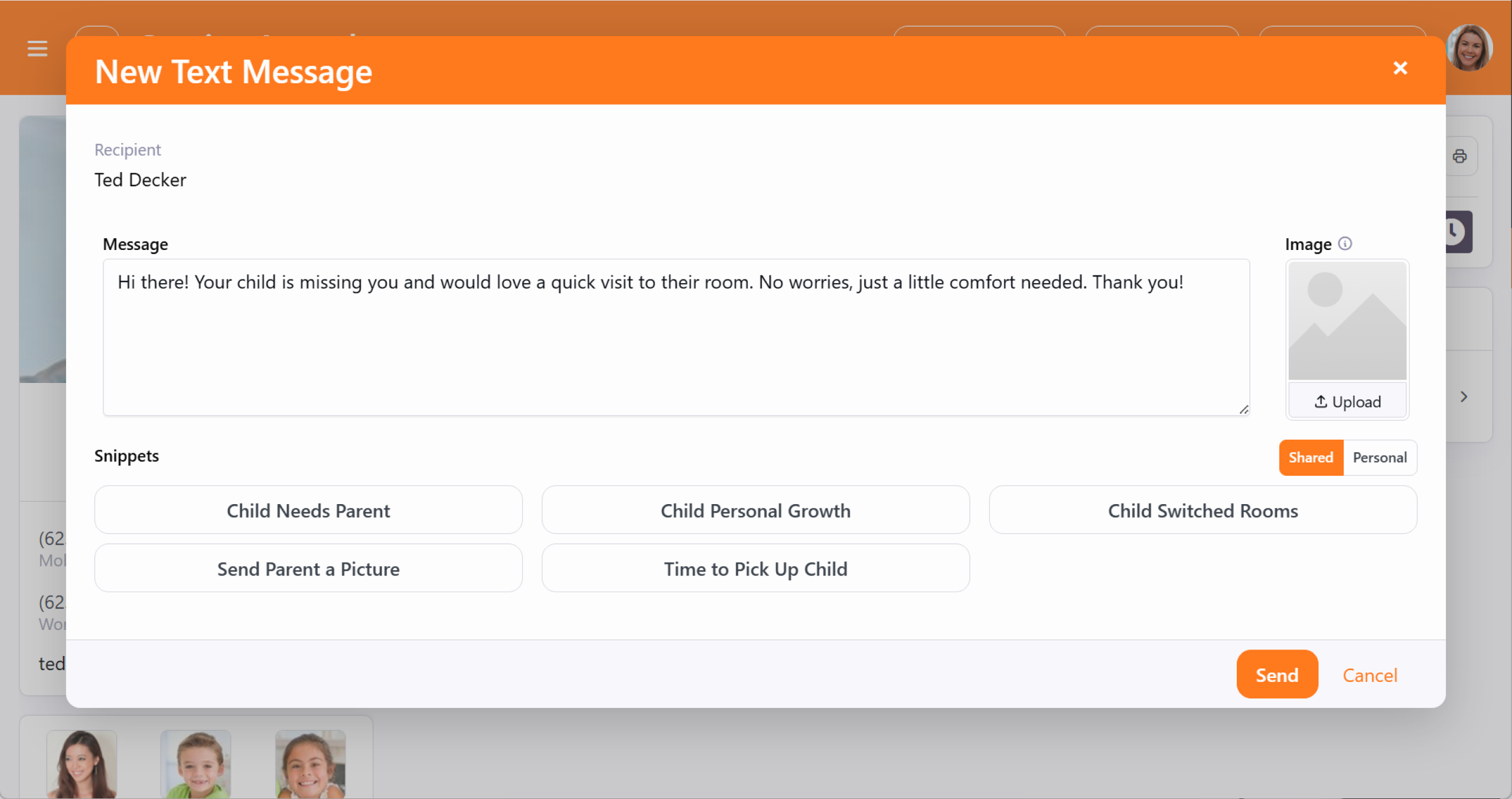Insert the Time to Pick Up Child snippet

[x=755, y=569]
